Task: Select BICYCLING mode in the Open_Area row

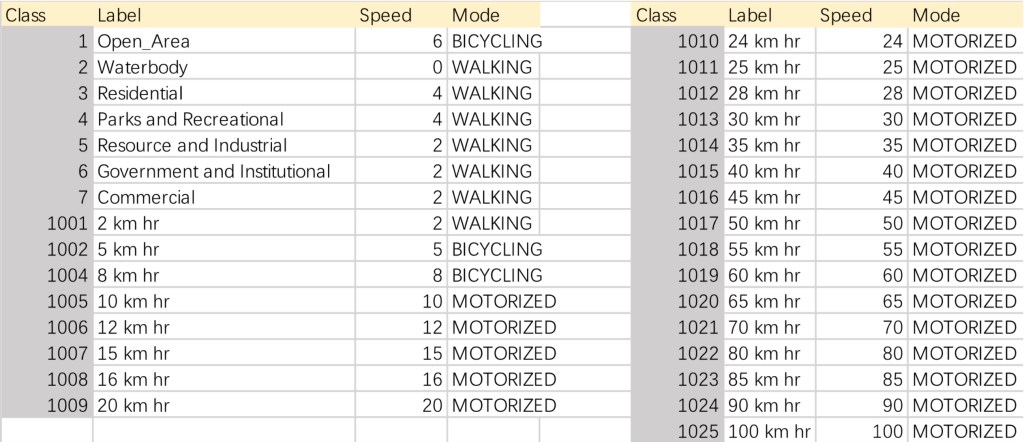Action: pos(496,42)
